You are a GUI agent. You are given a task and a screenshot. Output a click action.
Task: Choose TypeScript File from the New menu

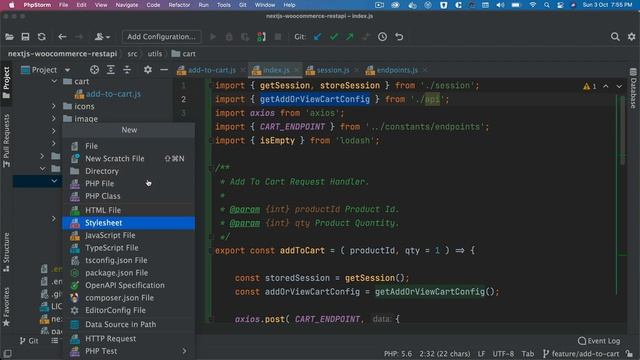(x=129, y=248)
